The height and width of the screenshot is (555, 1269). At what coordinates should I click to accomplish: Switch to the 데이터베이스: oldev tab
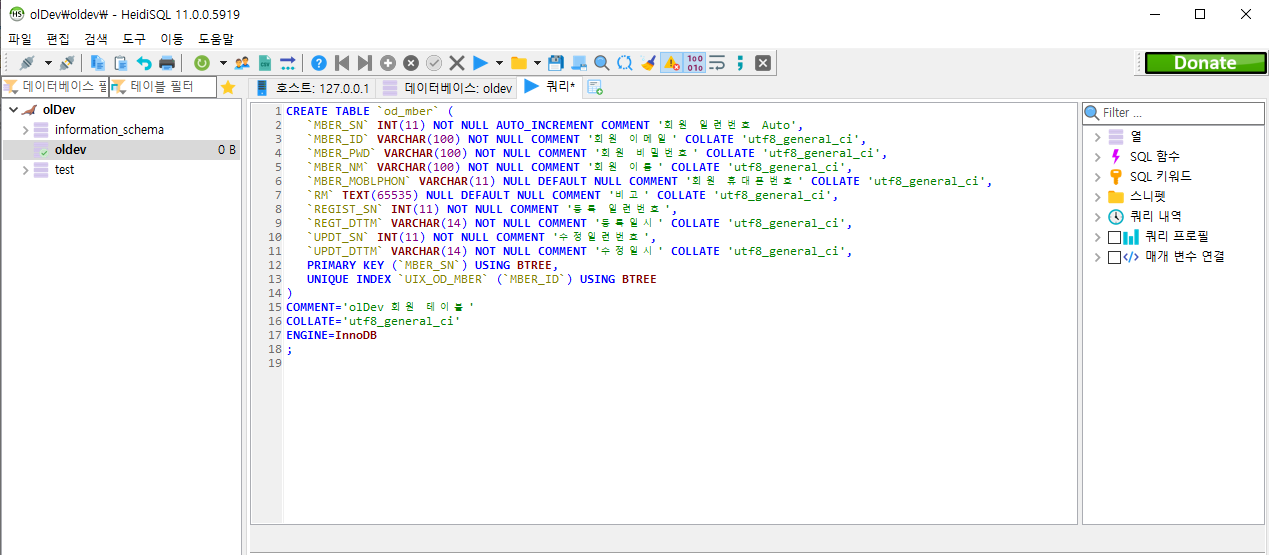pyautogui.click(x=448, y=88)
